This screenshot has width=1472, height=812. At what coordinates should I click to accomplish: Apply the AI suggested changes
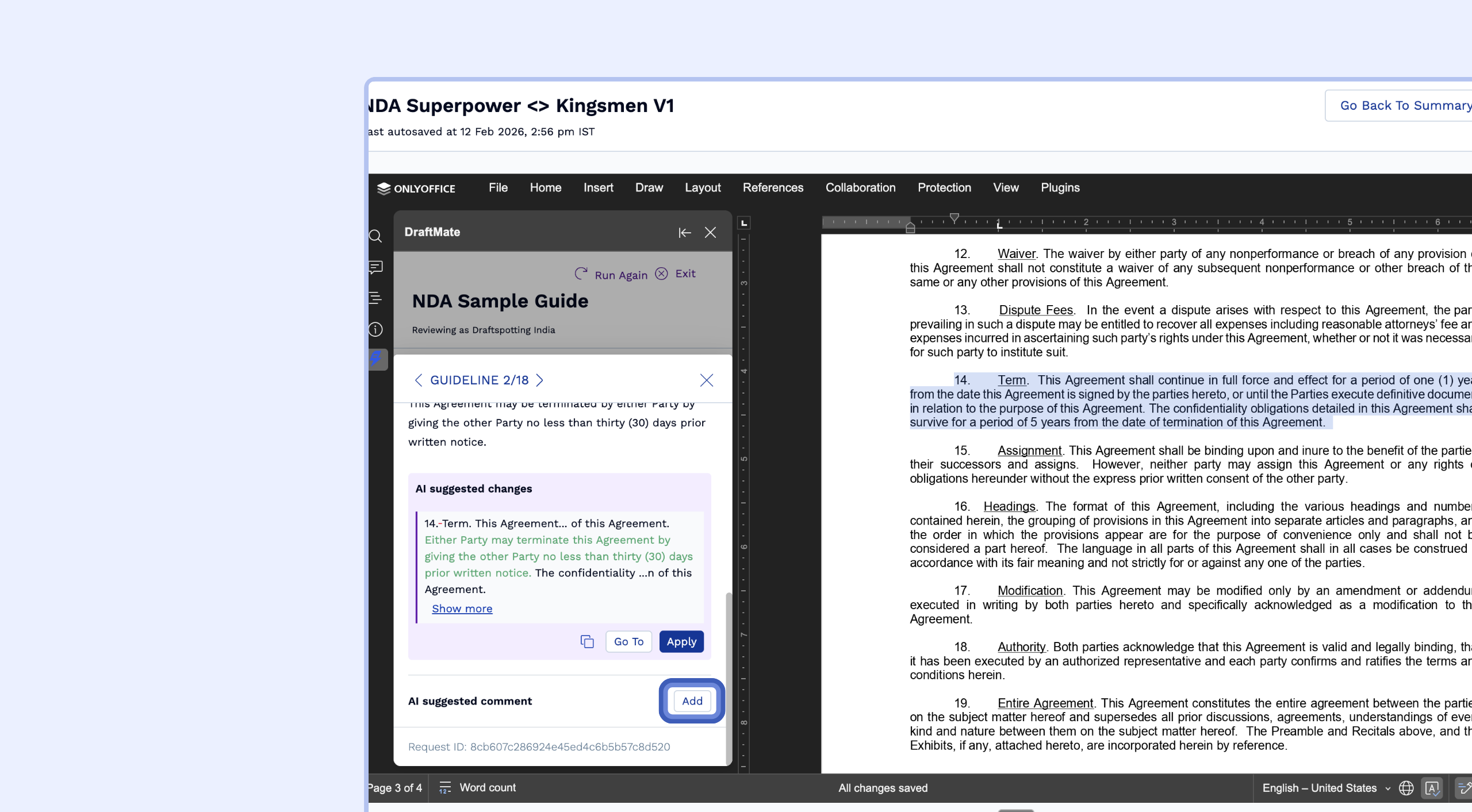(x=681, y=642)
